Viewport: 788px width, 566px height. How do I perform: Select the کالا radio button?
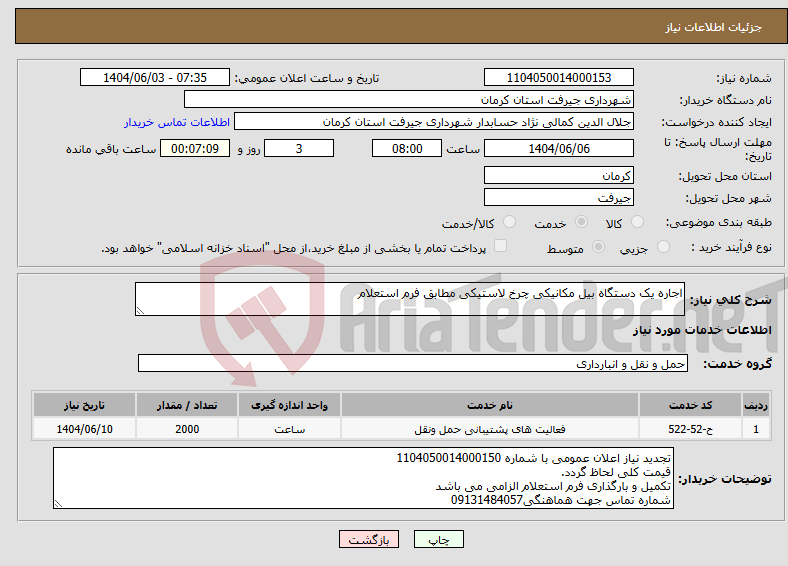(637, 222)
